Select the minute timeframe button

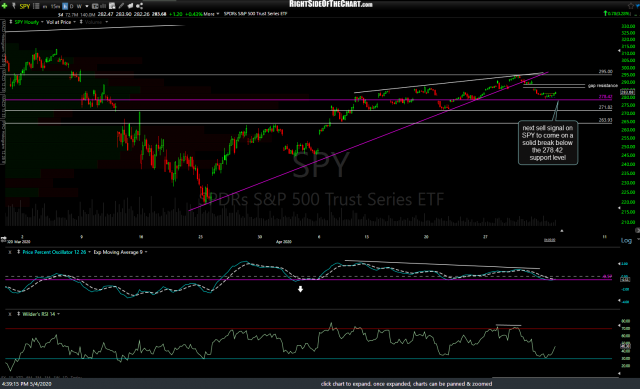[x=45, y=6]
